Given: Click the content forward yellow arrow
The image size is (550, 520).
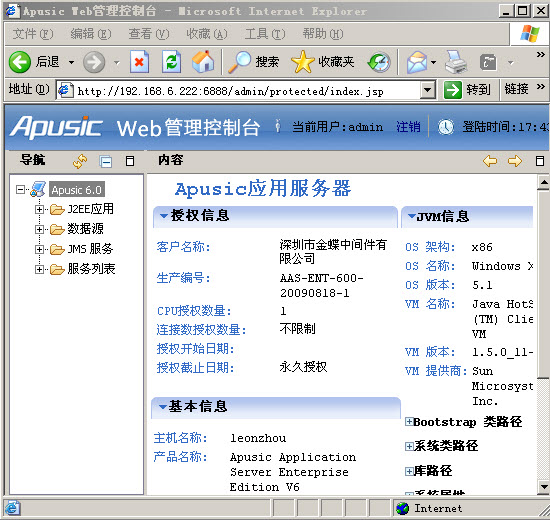Looking at the screenshot, I should click(515, 161).
